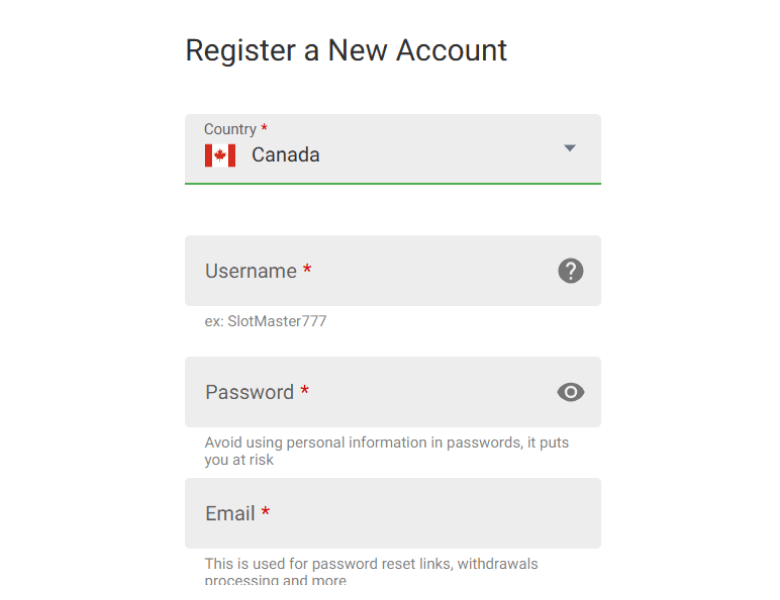This screenshot has width=780, height=600.
Task: Click the "Canada" selected country text
Action: click(x=285, y=155)
